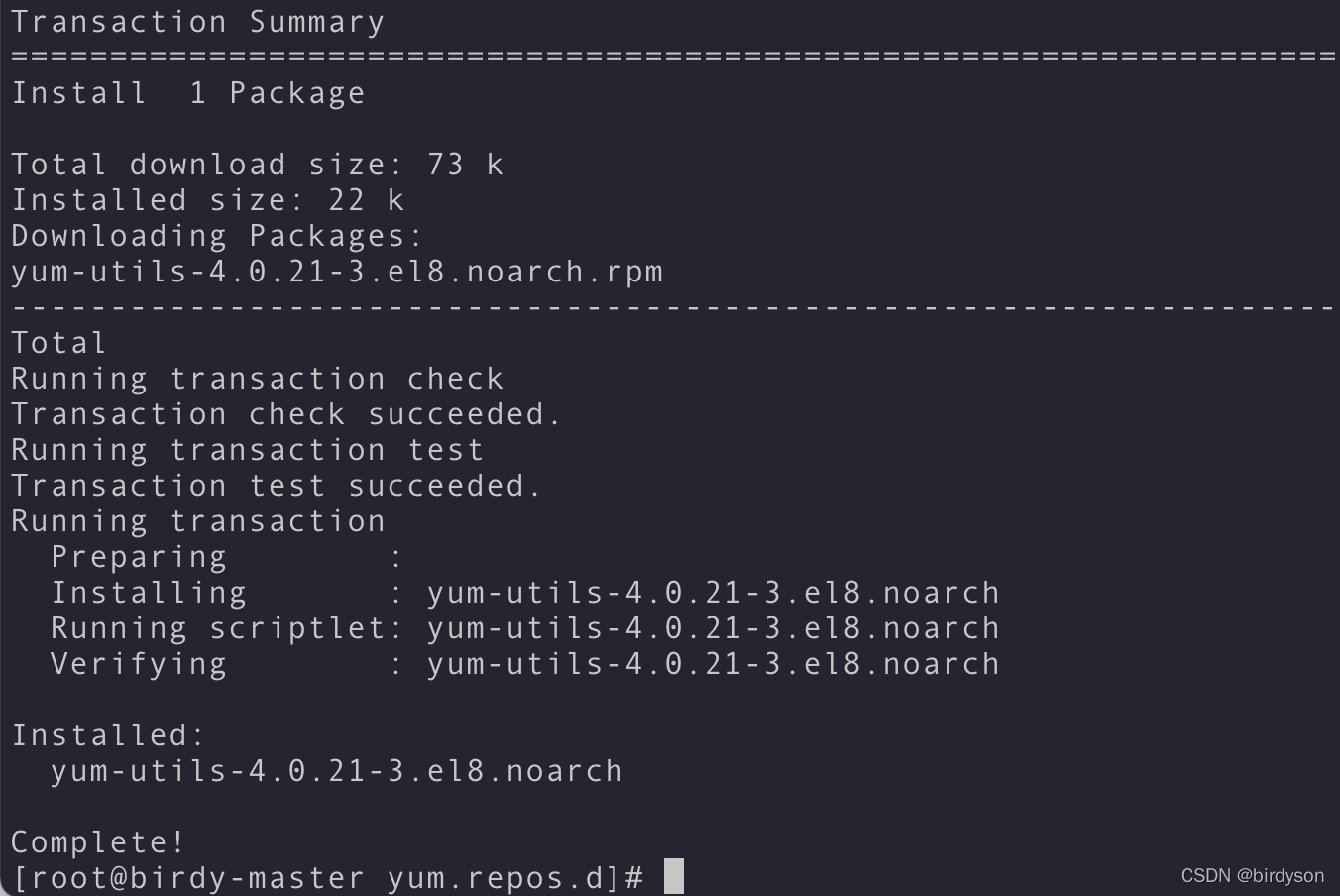Image resolution: width=1340 pixels, height=896 pixels.
Task: Click the package name under Installed:
Action: (337, 771)
